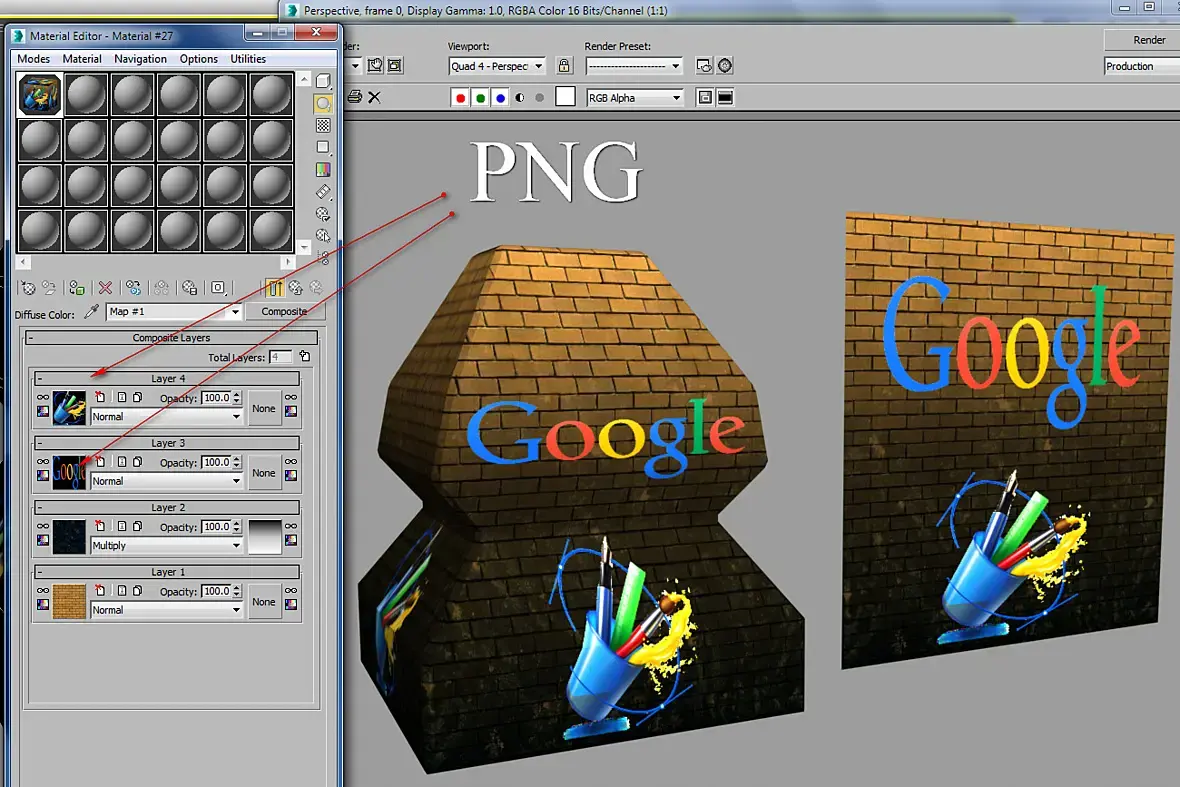The width and height of the screenshot is (1180, 787).
Task: Toggle Layer 1 texture visibility
Action: click(x=43, y=591)
